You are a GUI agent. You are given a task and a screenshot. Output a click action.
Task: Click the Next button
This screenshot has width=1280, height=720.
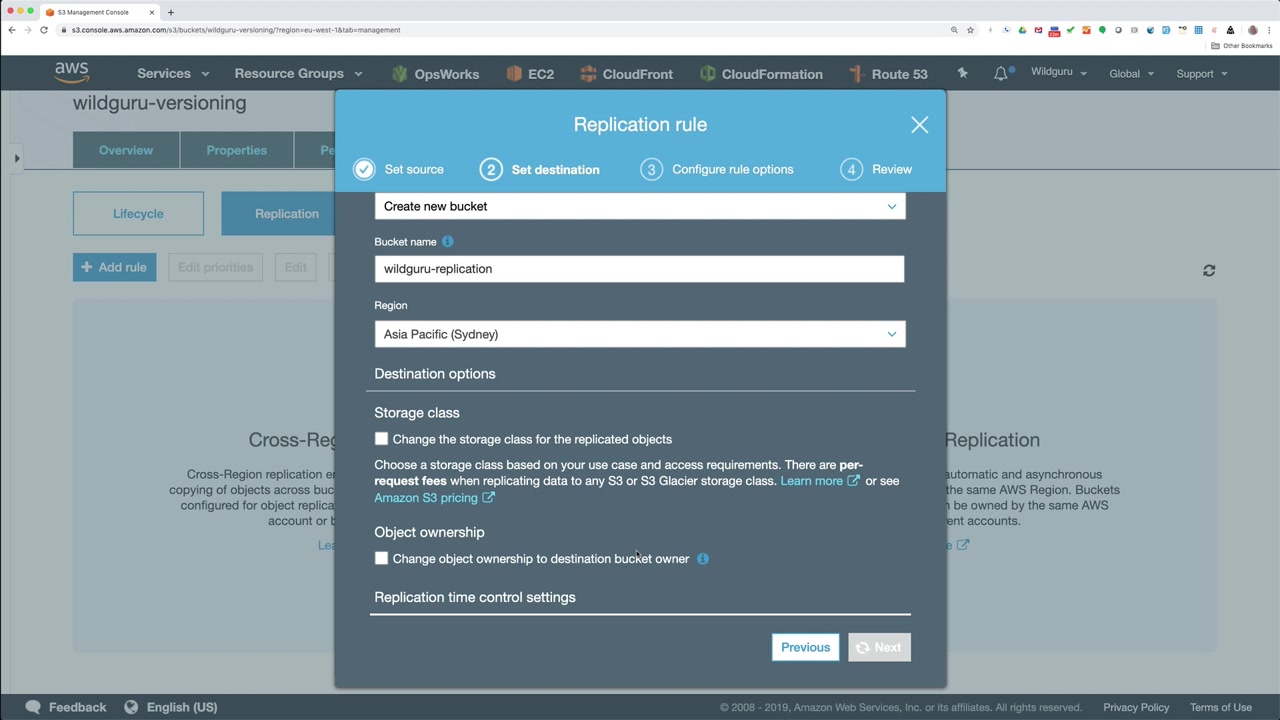tap(879, 647)
